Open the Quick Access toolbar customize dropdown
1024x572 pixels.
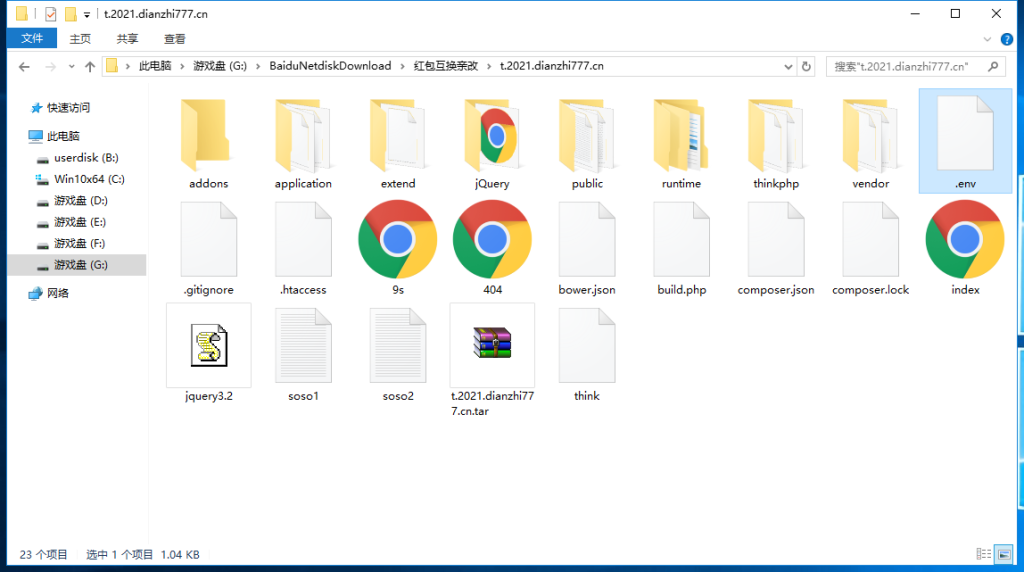click(x=87, y=14)
